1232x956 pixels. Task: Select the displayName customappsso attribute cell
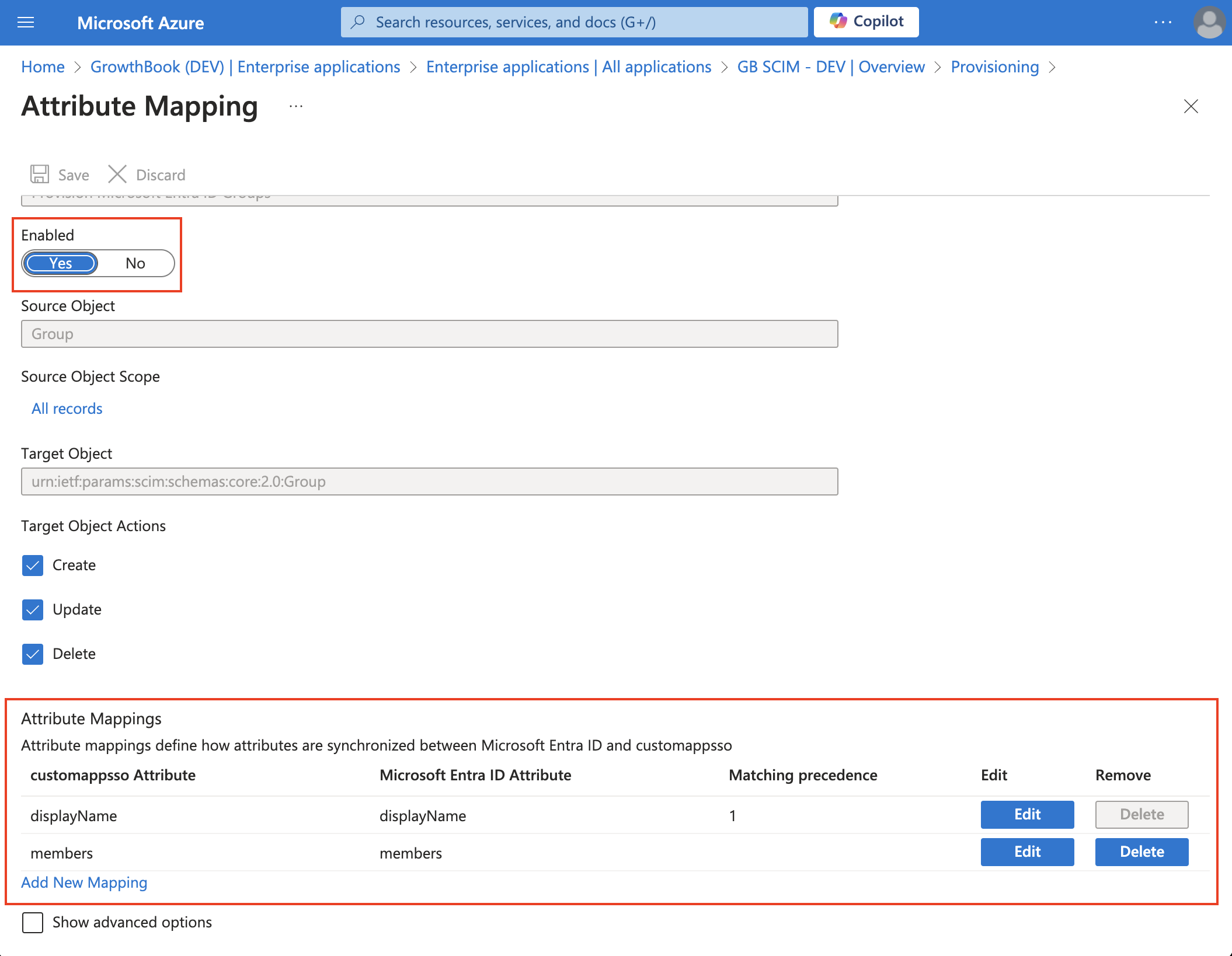pyautogui.click(x=74, y=816)
